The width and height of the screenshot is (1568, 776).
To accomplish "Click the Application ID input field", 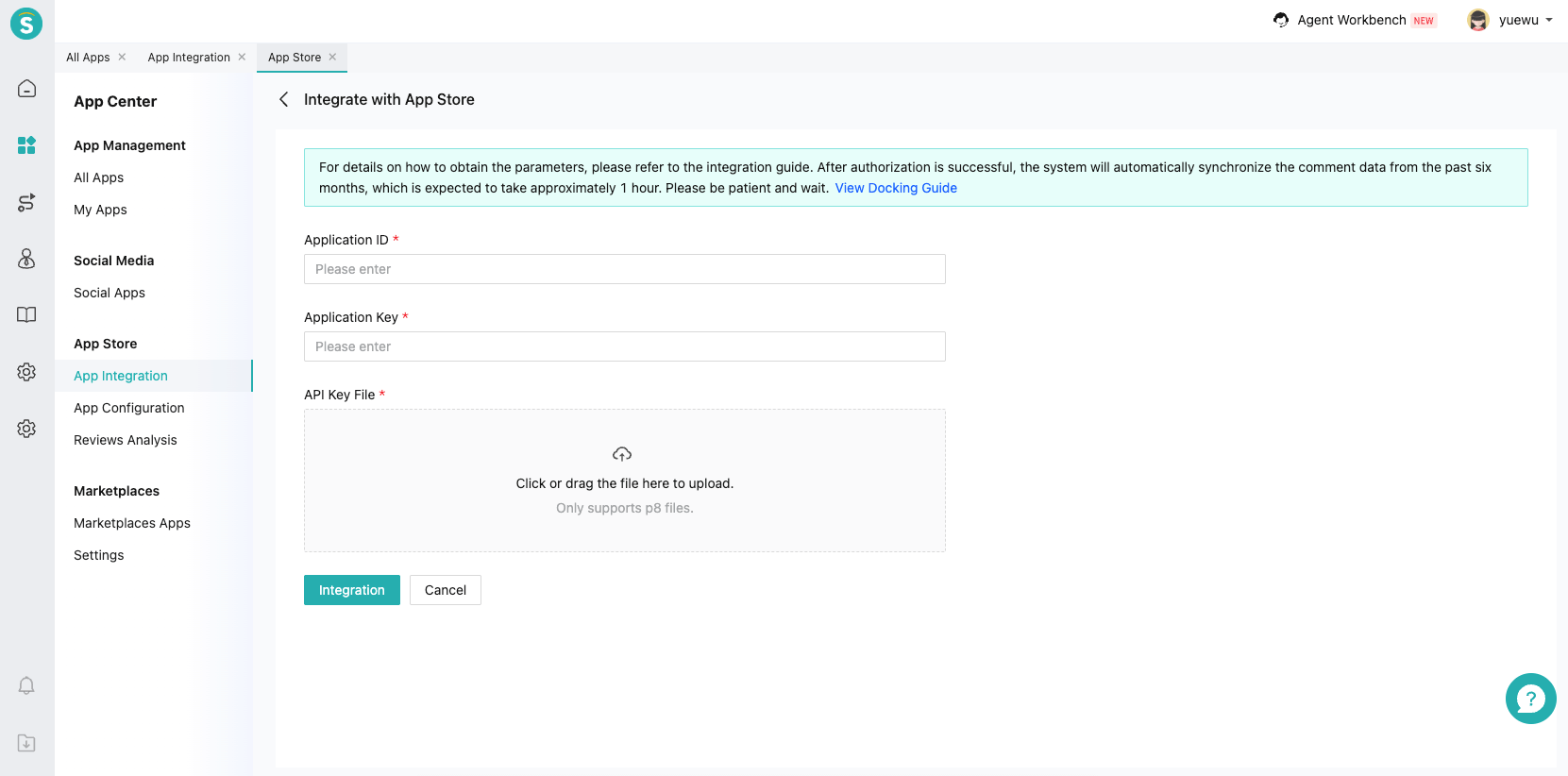I will click(625, 269).
